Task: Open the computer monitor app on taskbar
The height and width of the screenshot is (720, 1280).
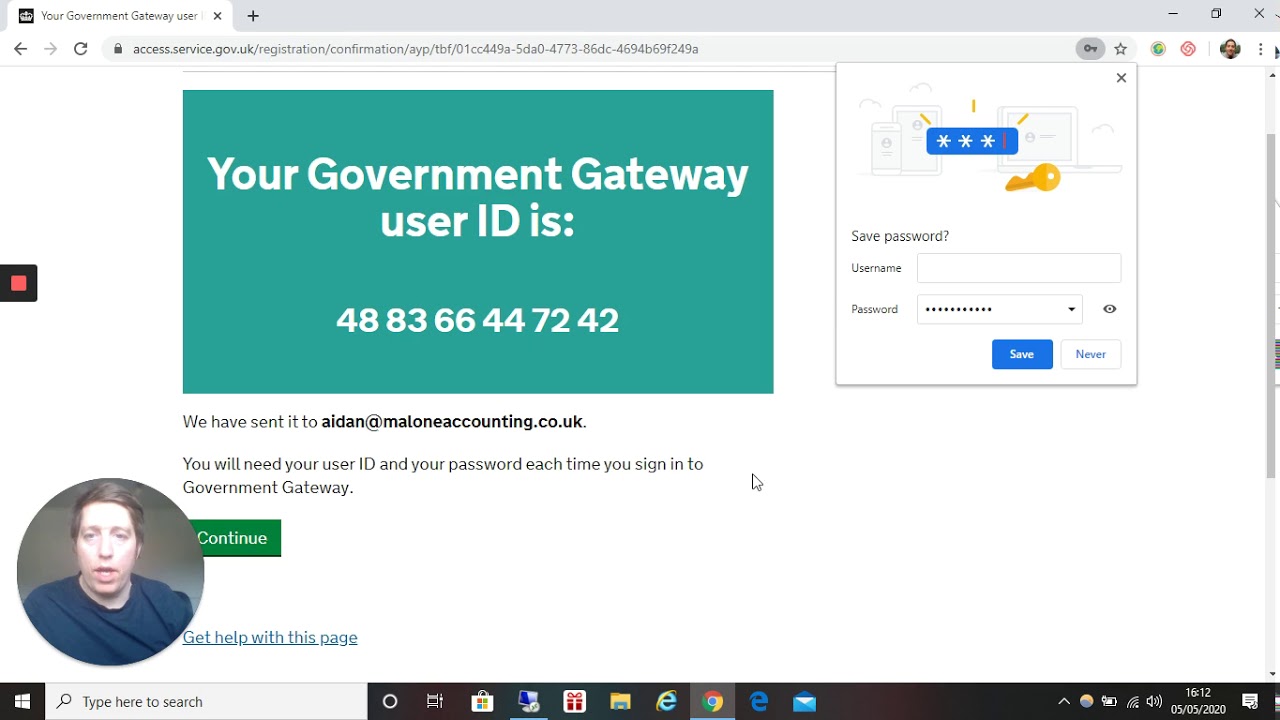Action: (529, 701)
